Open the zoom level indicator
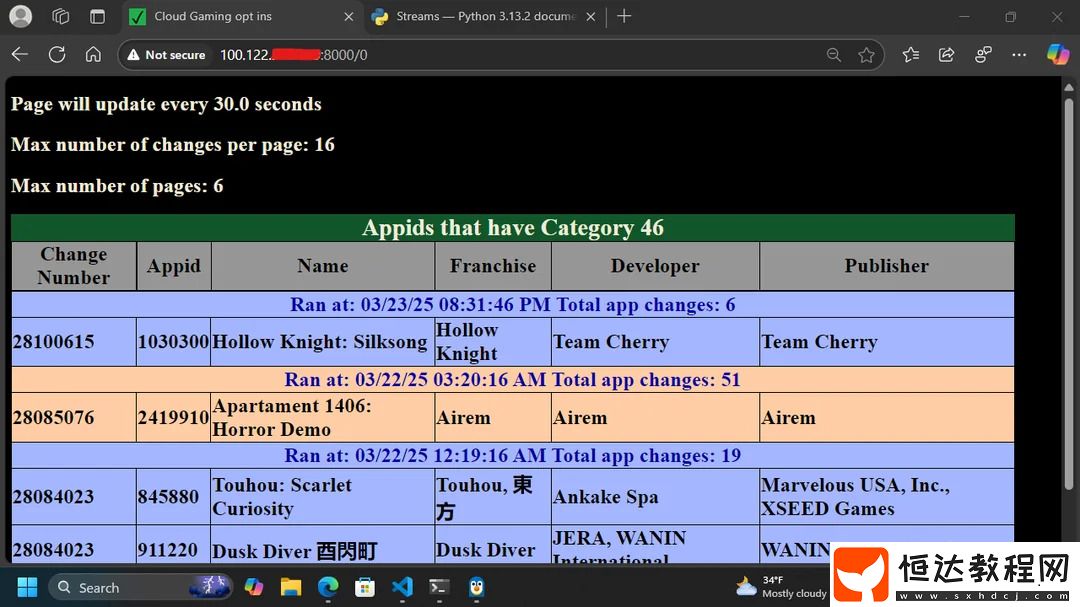The width and height of the screenshot is (1080, 607). (833, 54)
